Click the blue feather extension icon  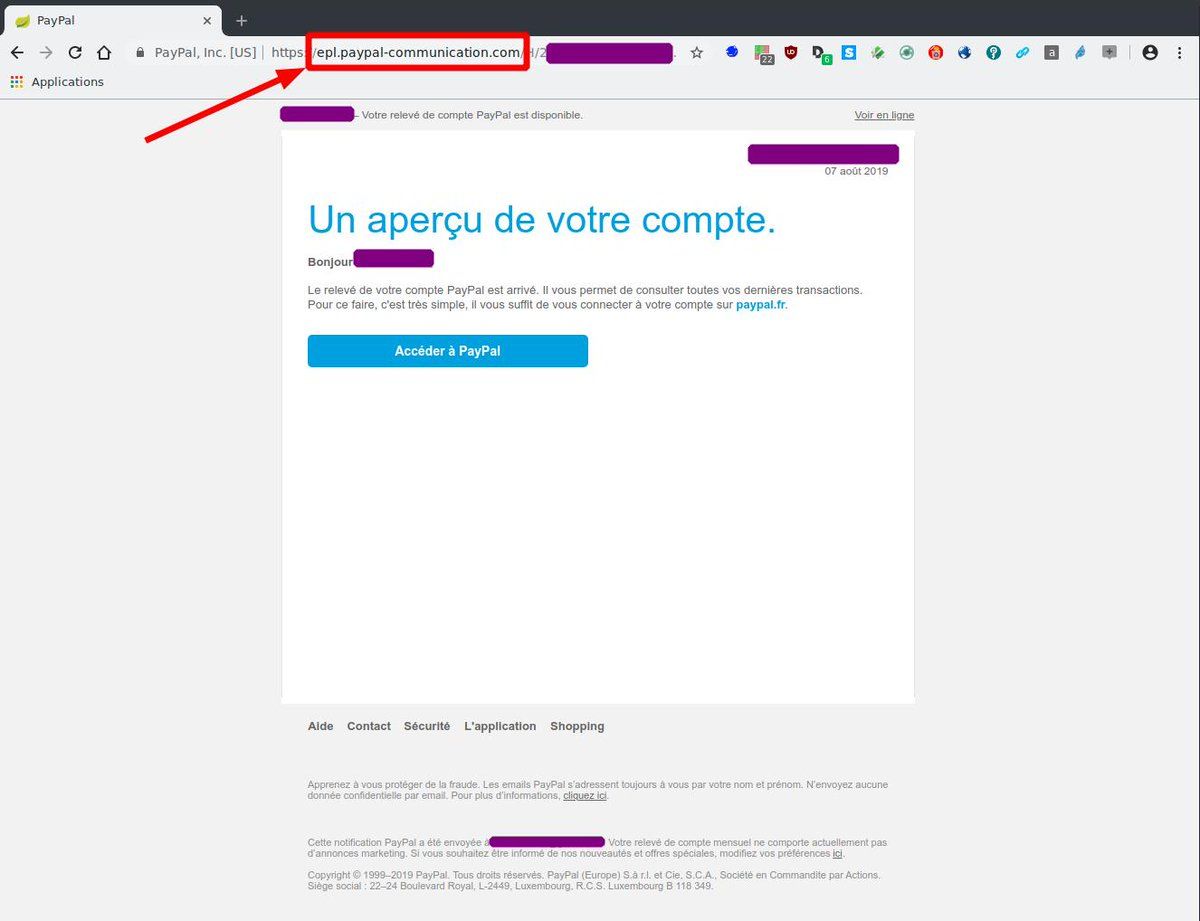click(x=1080, y=52)
